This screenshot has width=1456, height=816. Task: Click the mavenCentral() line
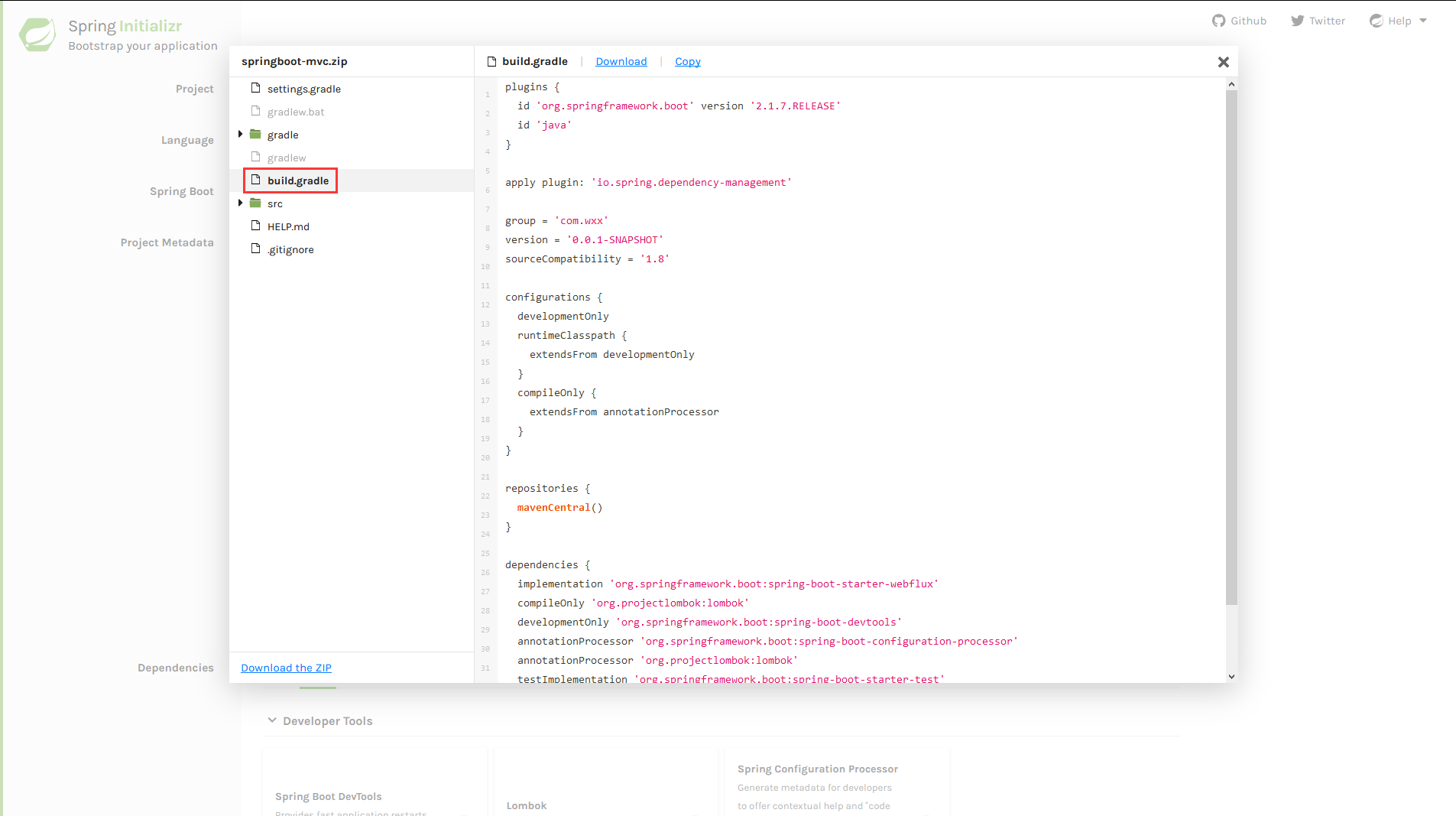click(560, 507)
